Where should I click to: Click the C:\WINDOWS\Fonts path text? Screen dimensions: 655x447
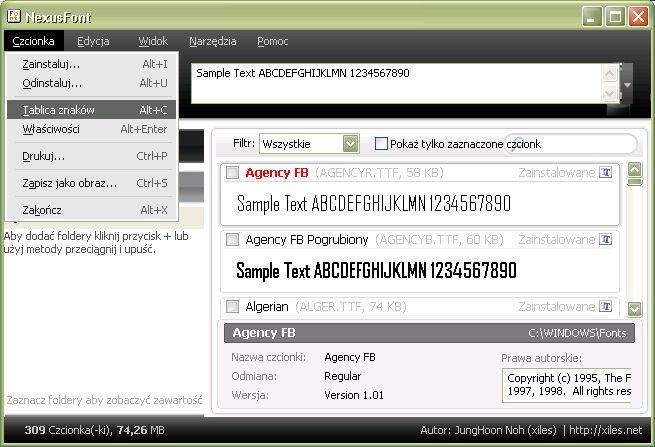click(577, 333)
